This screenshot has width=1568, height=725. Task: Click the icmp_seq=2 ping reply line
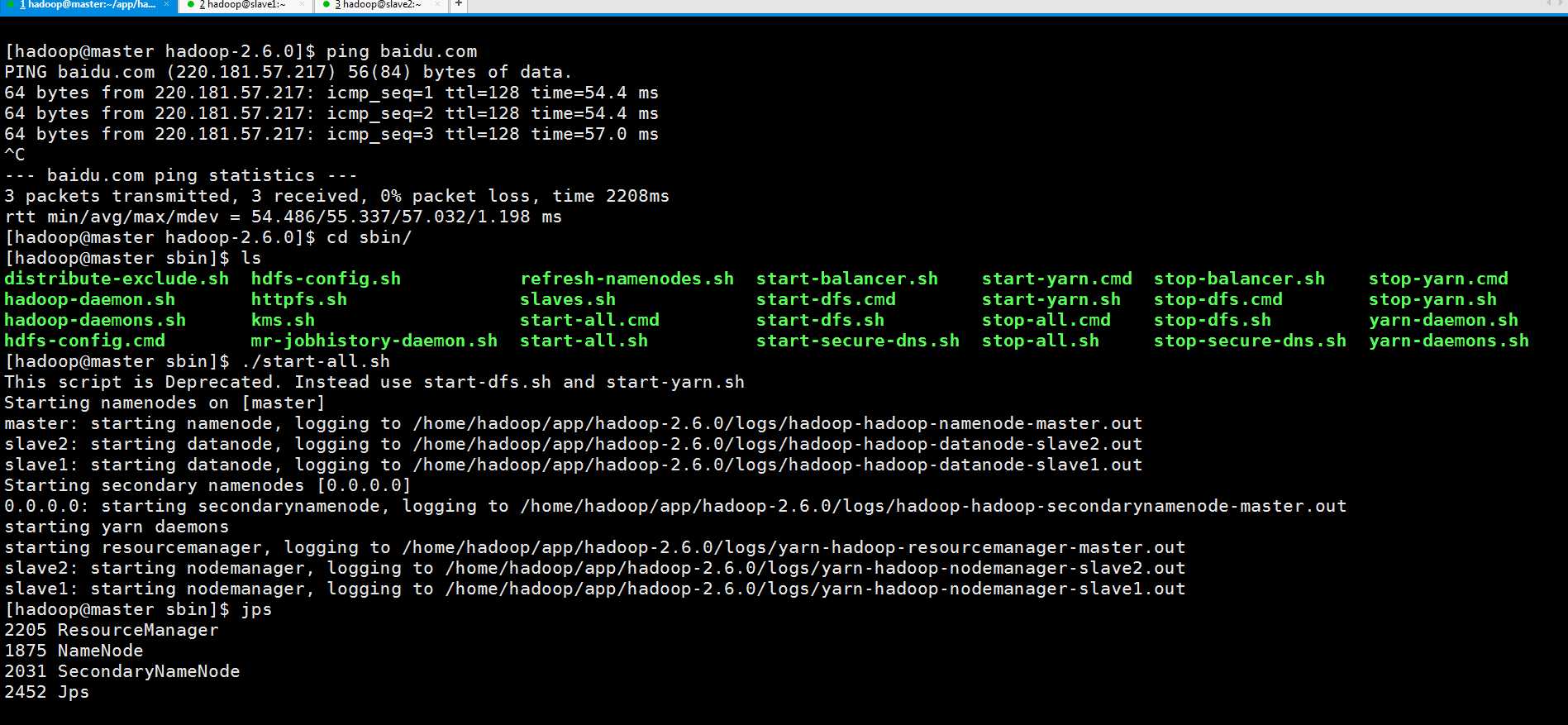[331, 113]
